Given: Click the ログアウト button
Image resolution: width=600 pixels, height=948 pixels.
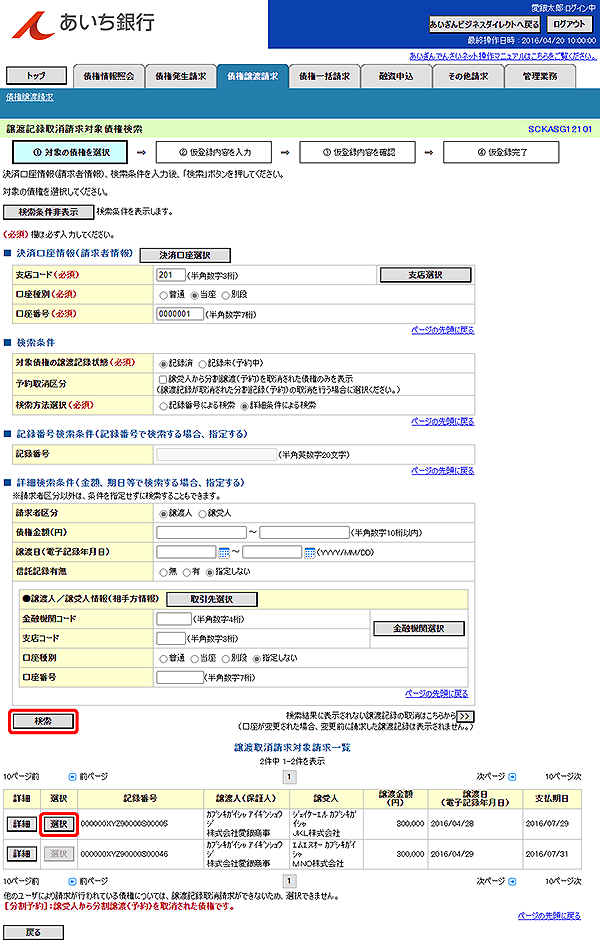Looking at the screenshot, I should (x=570, y=24).
